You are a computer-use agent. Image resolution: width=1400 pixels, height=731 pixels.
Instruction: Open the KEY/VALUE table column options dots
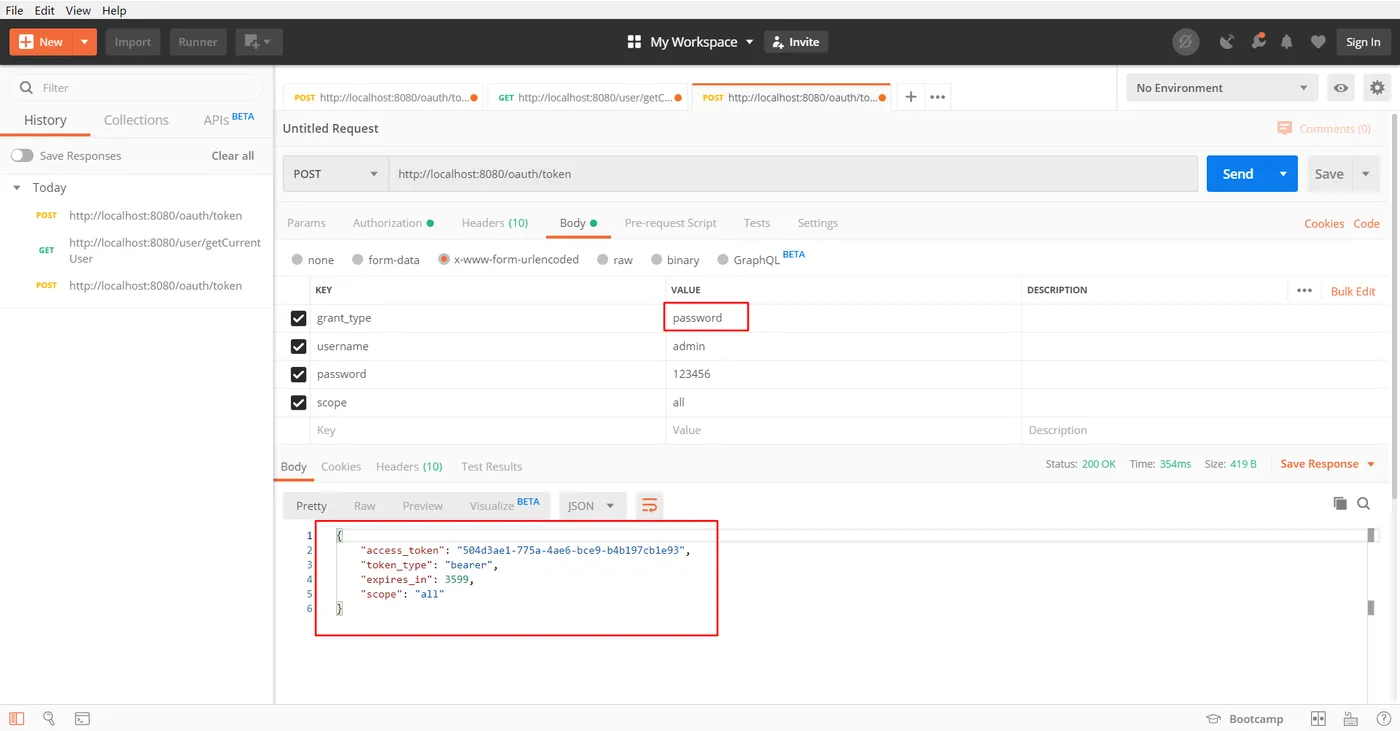(1304, 290)
